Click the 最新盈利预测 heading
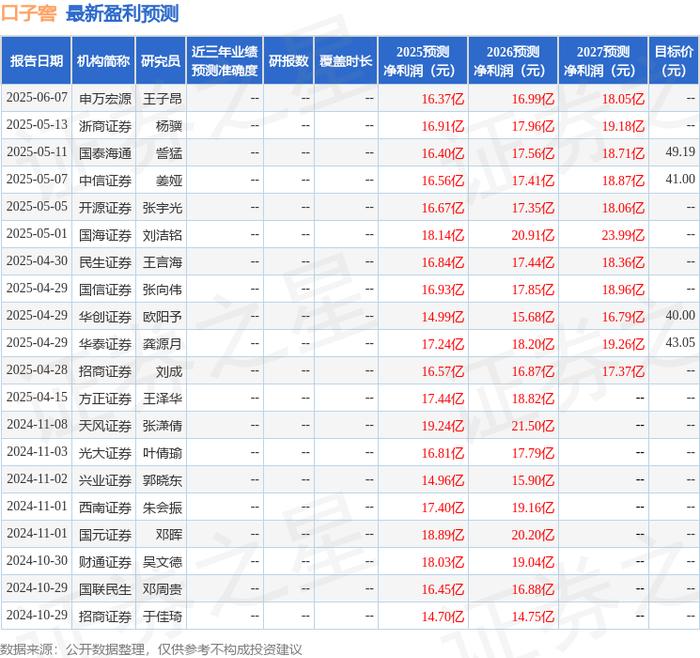700x658 pixels. click(122, 13)
